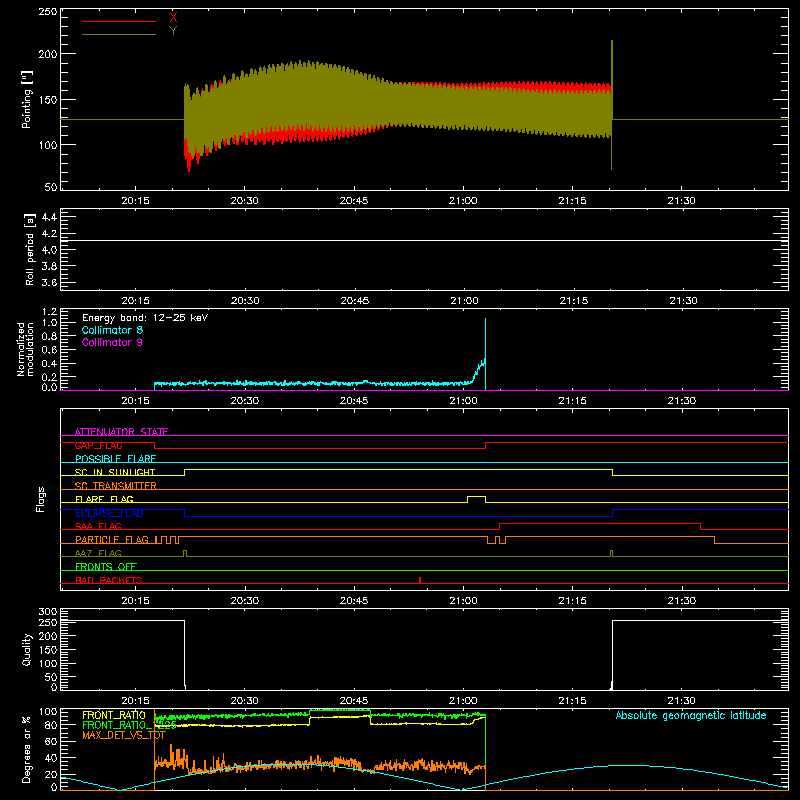This screenshot has width=800, height=800.
Task: Click the ECLIPSE_FLAG label
Action: pos(109,513)
